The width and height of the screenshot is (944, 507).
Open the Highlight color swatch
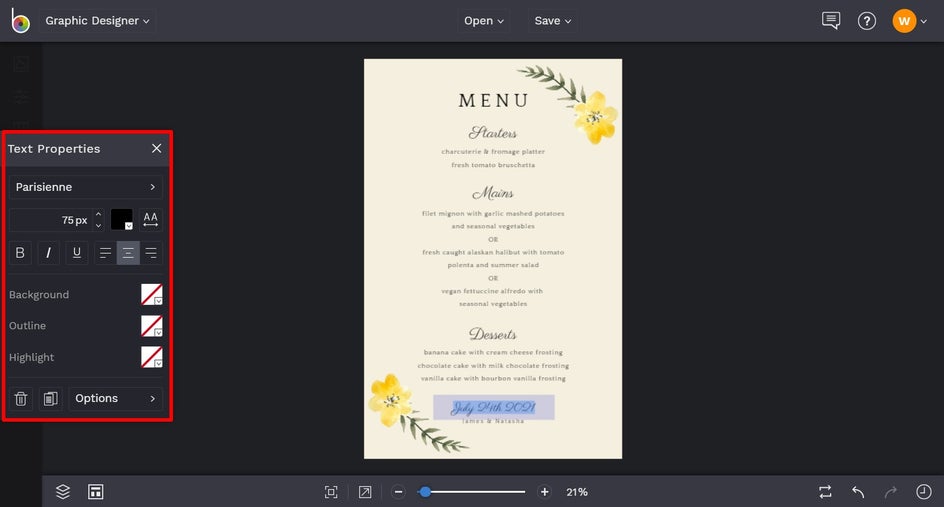click(x=152, y=357)
